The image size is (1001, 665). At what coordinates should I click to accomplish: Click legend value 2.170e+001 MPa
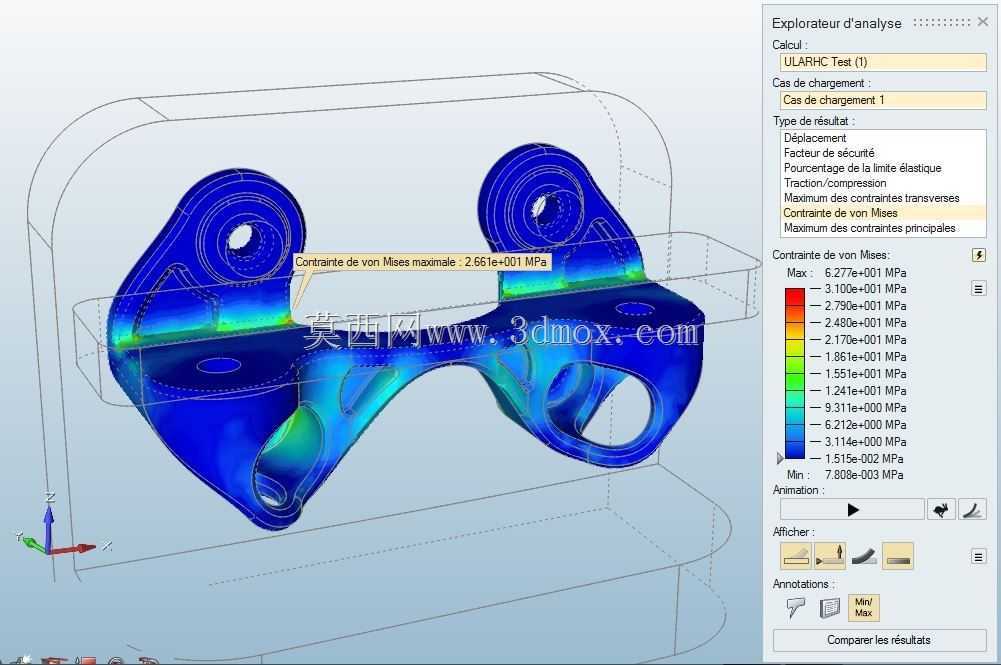(865, 340)
